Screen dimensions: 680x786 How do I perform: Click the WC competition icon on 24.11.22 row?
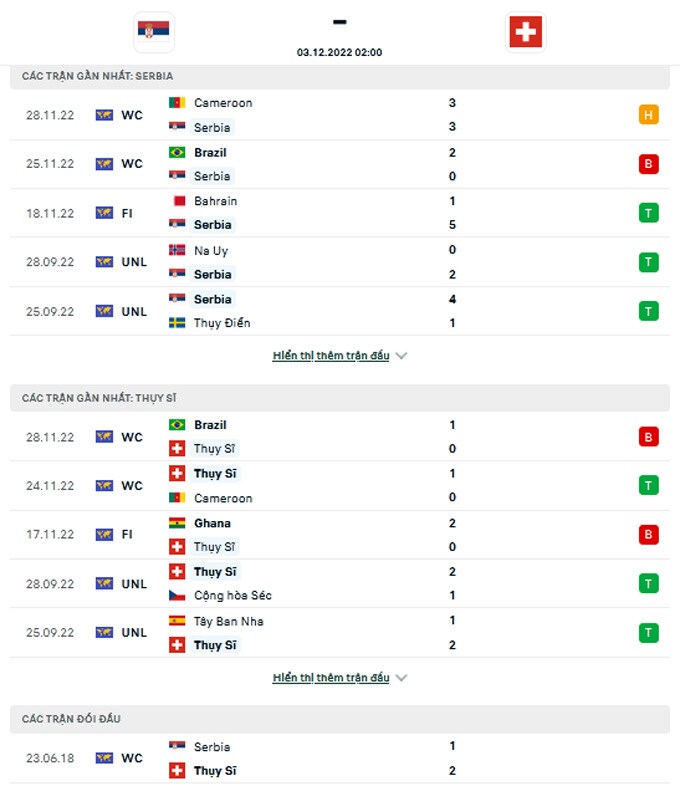pyautogui.click(x=104, y=486)
